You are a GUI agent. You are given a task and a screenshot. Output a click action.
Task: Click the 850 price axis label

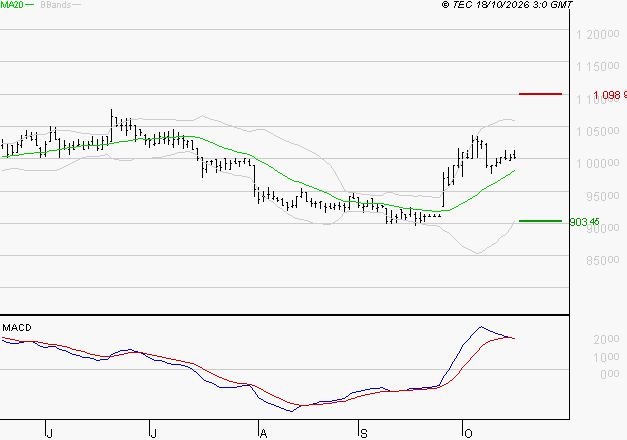click(x=603, y=260)
